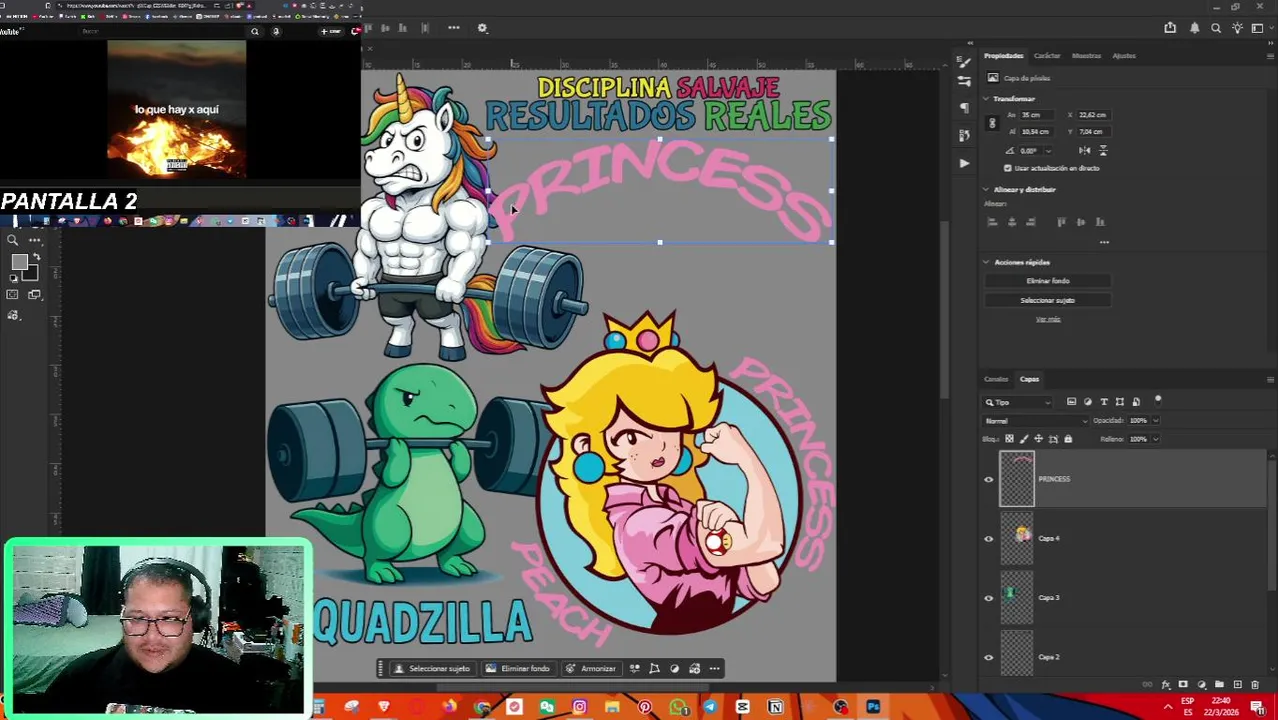Hide the Capa 4 layer
Viewport: 1278px width, 720px height.
pos(989,539)
